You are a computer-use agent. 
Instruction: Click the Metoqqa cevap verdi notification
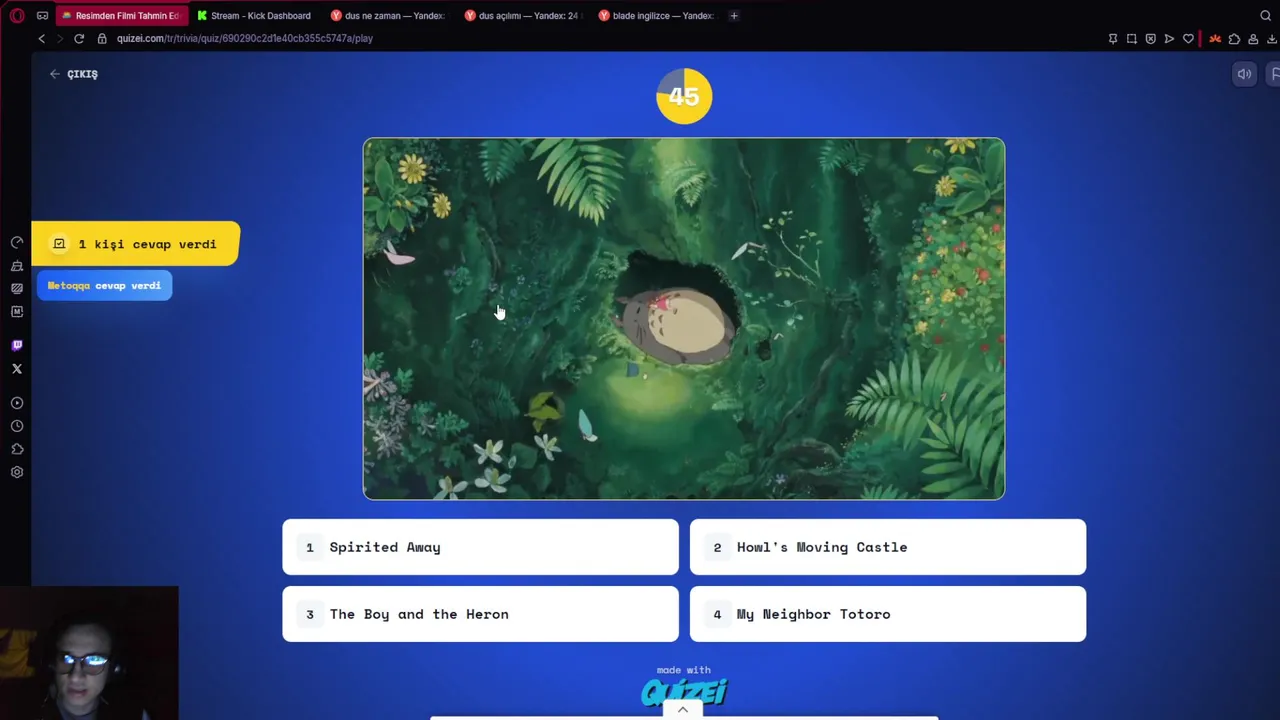[105, 286]
